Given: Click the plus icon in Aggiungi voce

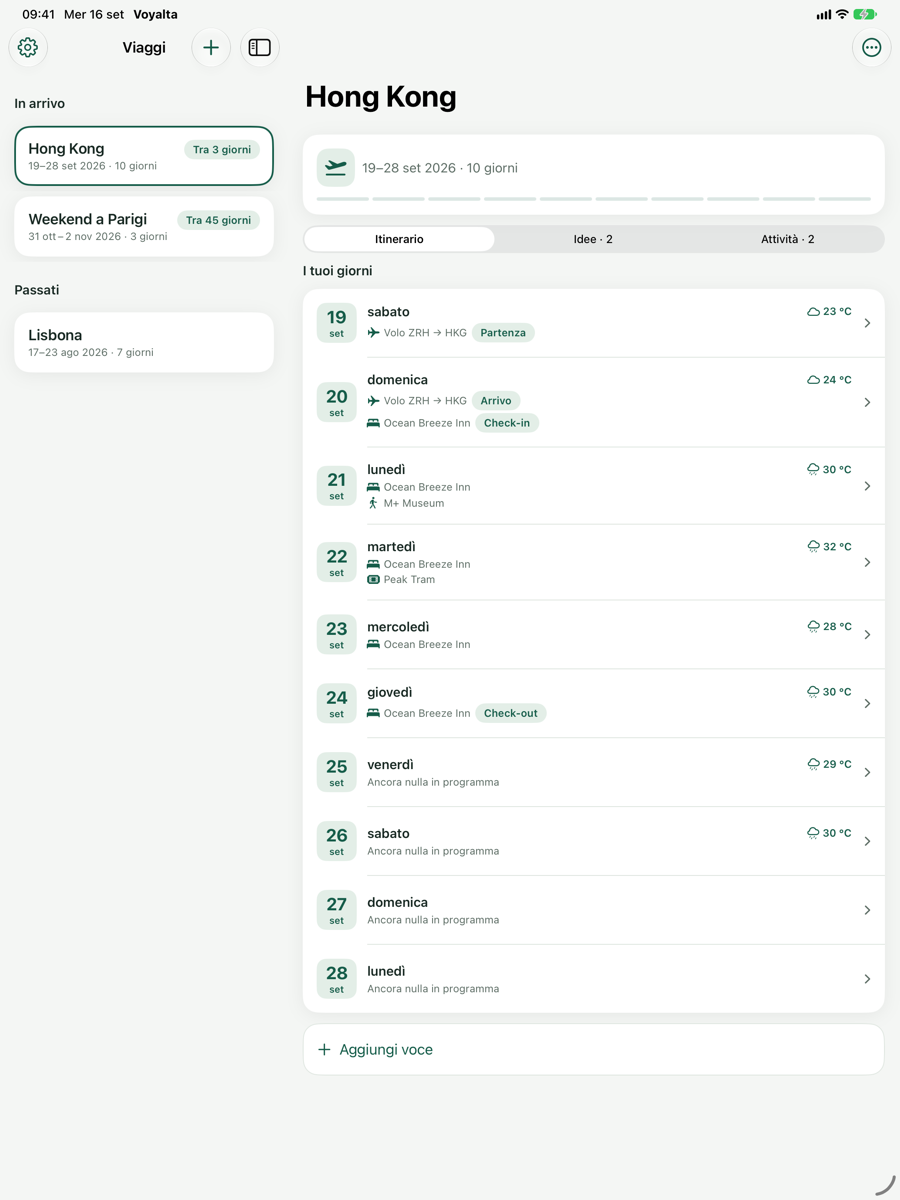Looking at the screenshot, I should coord(324,1050).
